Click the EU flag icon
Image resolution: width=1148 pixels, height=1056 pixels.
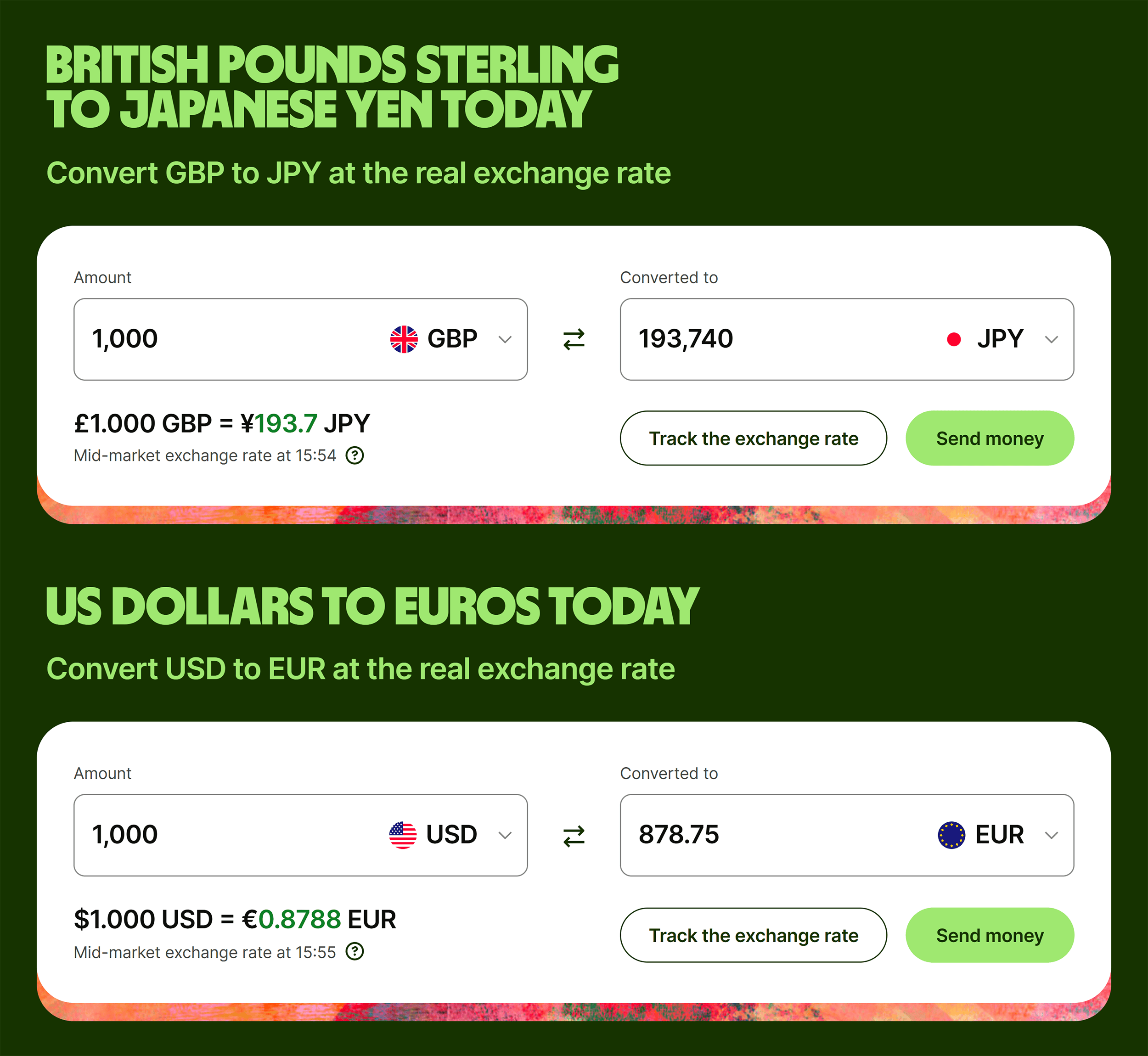(951, 836)
